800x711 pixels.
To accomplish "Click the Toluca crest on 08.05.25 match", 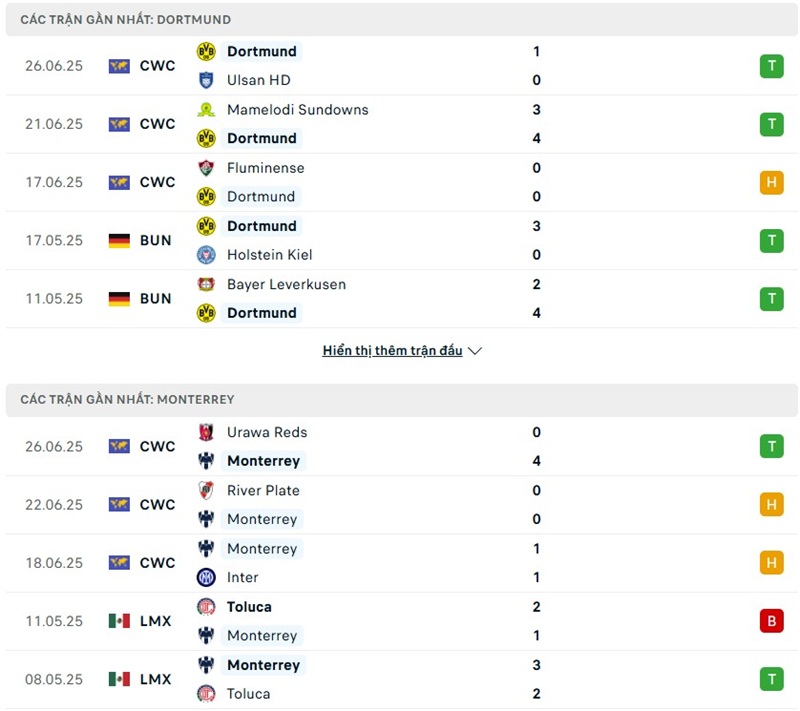I will pos(206,694).
